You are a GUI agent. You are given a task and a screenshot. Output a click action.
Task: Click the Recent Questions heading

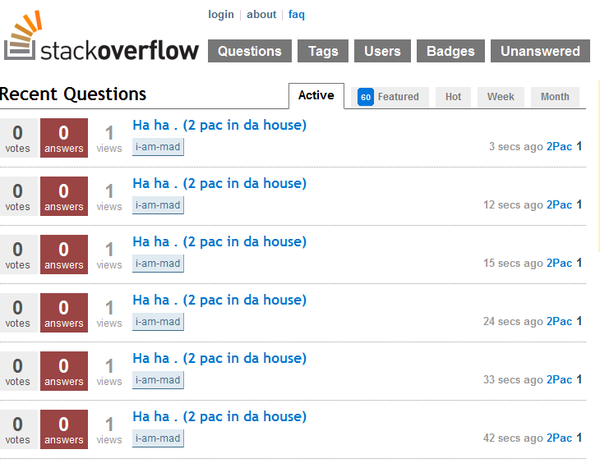73,94
